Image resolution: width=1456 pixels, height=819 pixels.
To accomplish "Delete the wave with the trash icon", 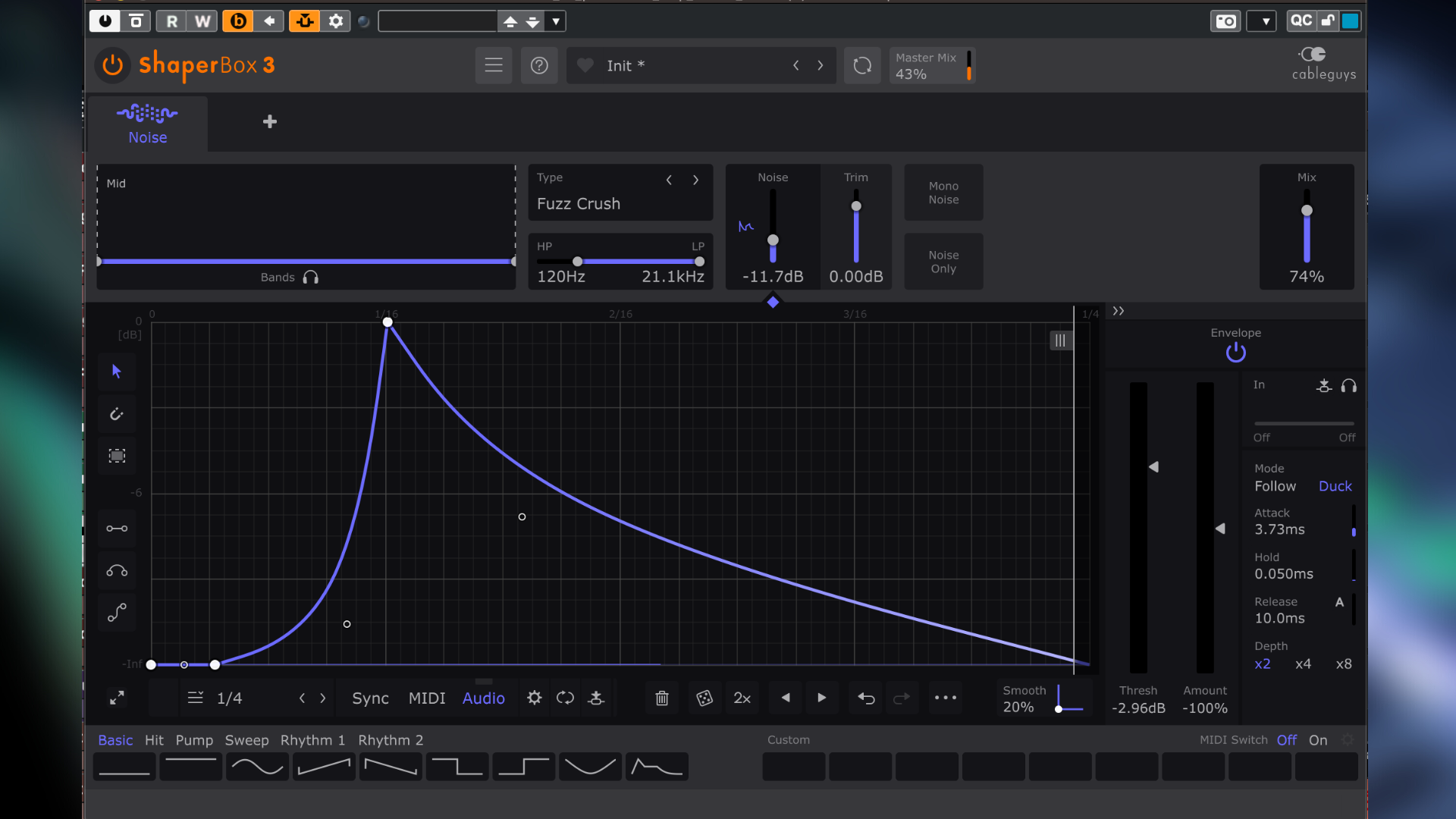I will point(662,698).
